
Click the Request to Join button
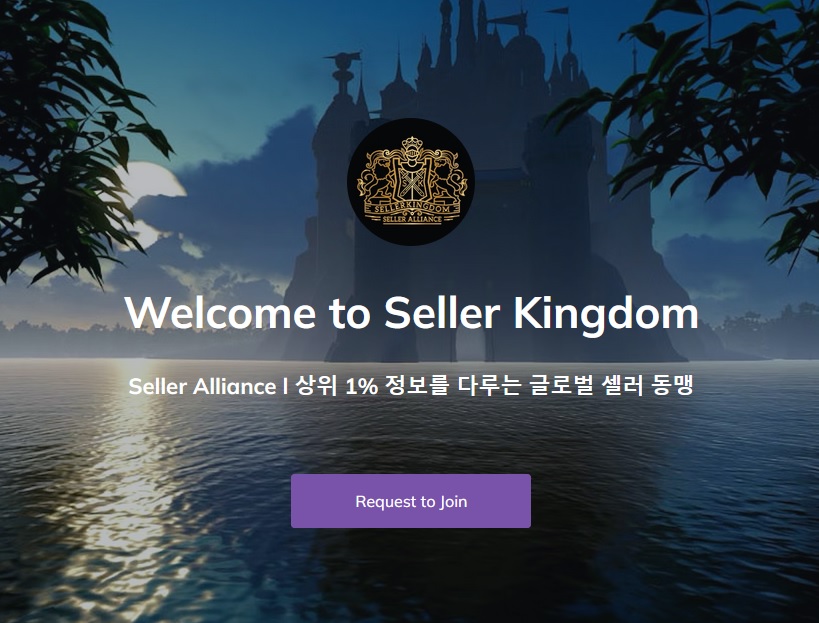pyautogui.click(x=411, y=501)
